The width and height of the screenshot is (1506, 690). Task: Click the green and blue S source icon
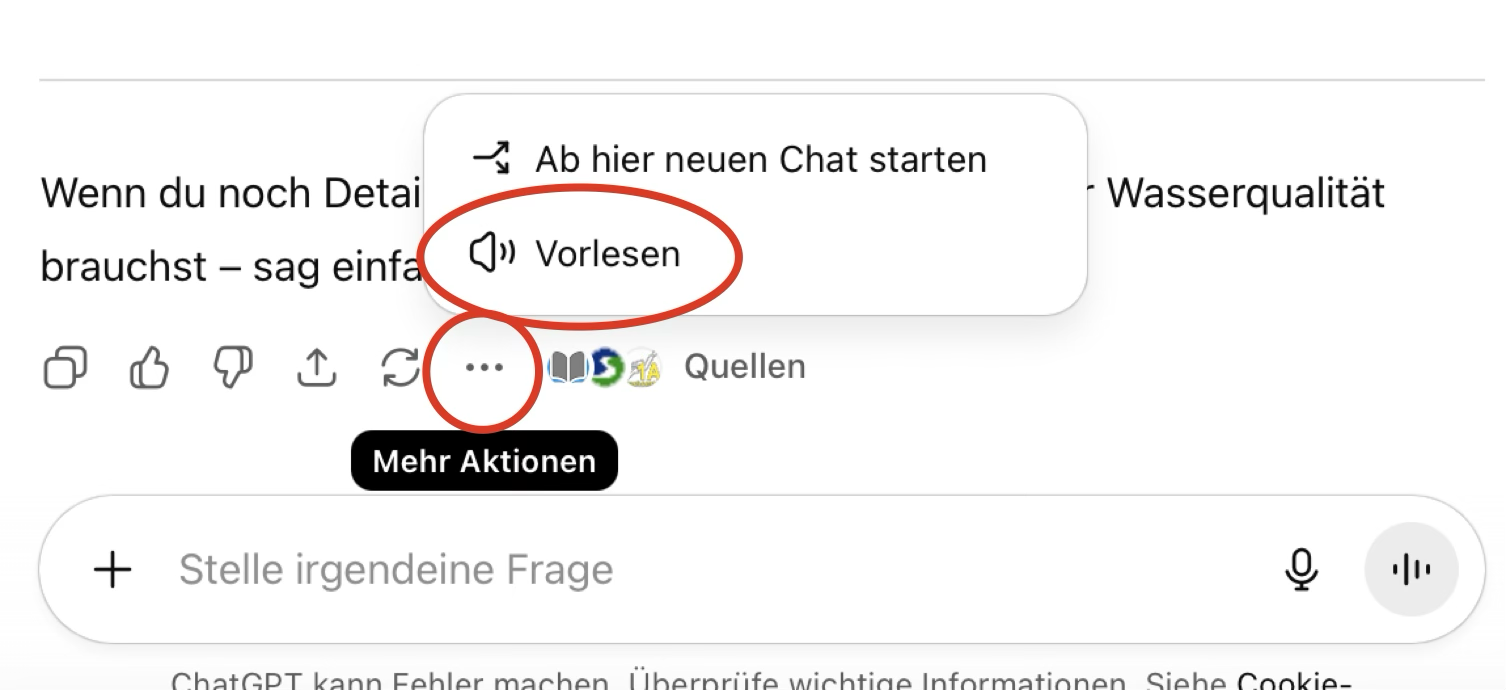pyautogui.click(x=606, y=367)
